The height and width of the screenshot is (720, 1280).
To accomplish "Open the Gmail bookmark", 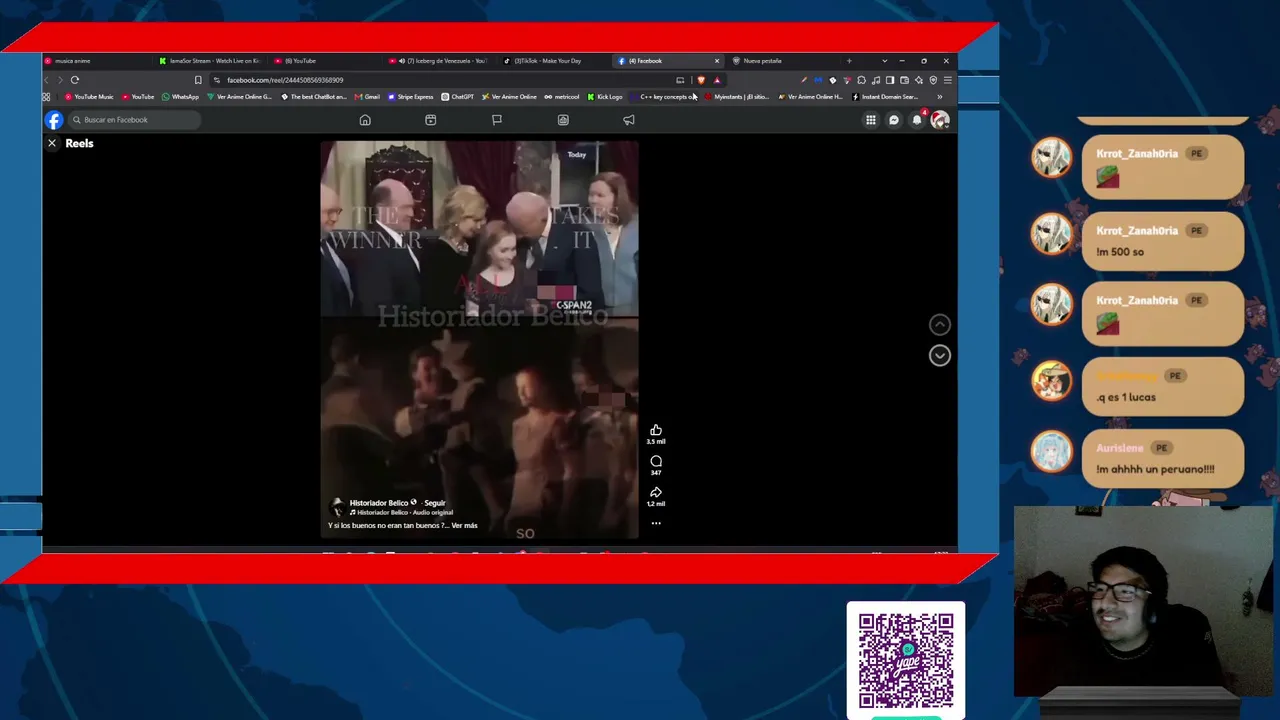I will (x=367, y=97).
